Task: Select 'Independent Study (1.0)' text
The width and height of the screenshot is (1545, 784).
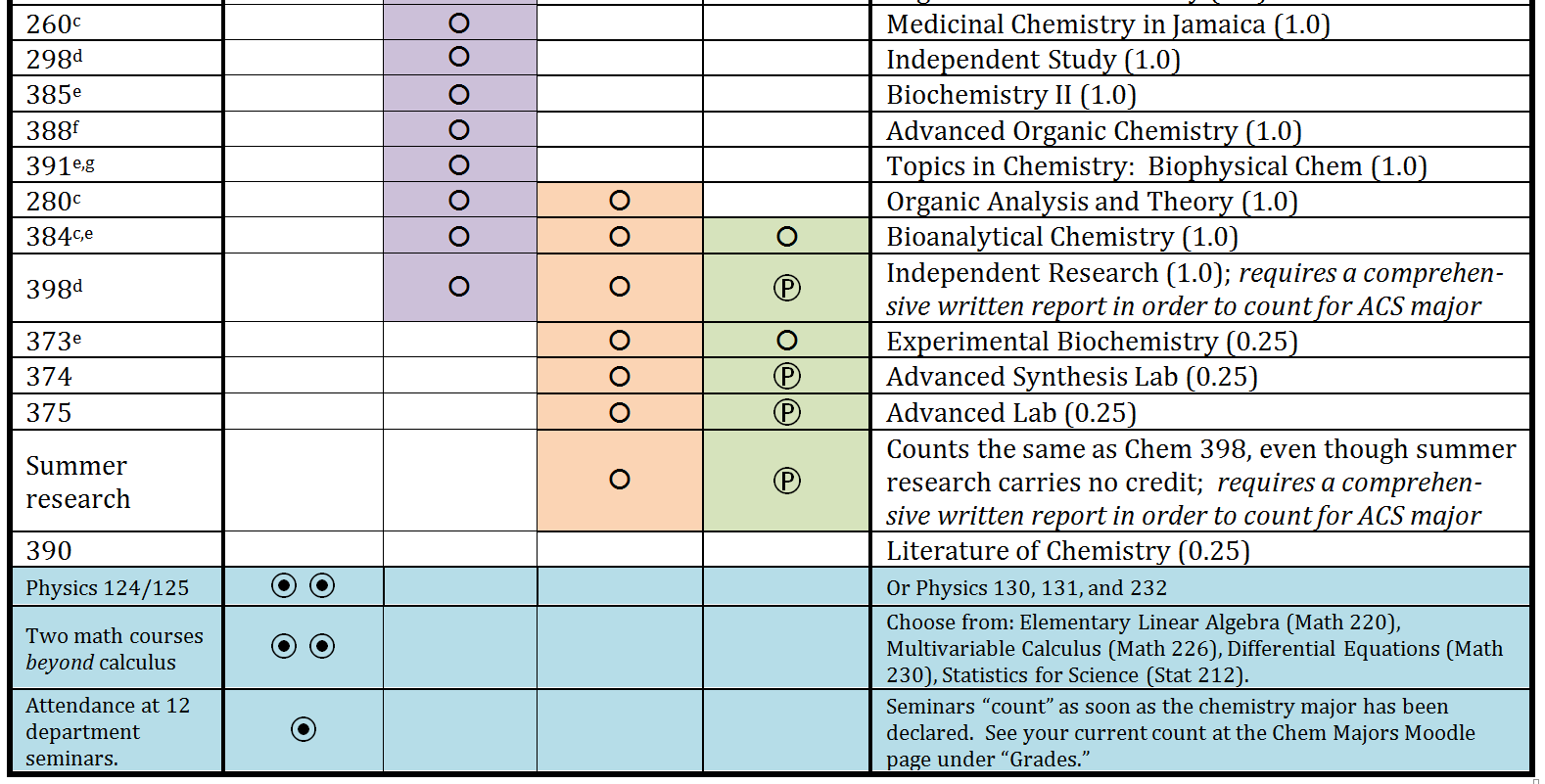Action: point(1033,60)
